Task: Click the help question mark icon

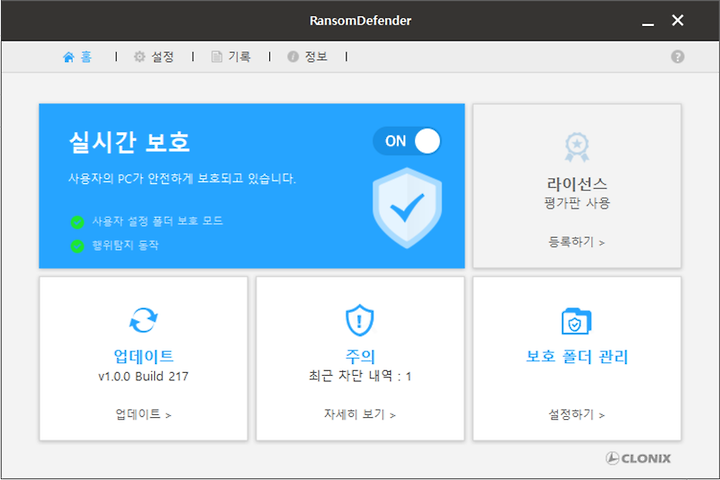Action: [x=677, y=57]
